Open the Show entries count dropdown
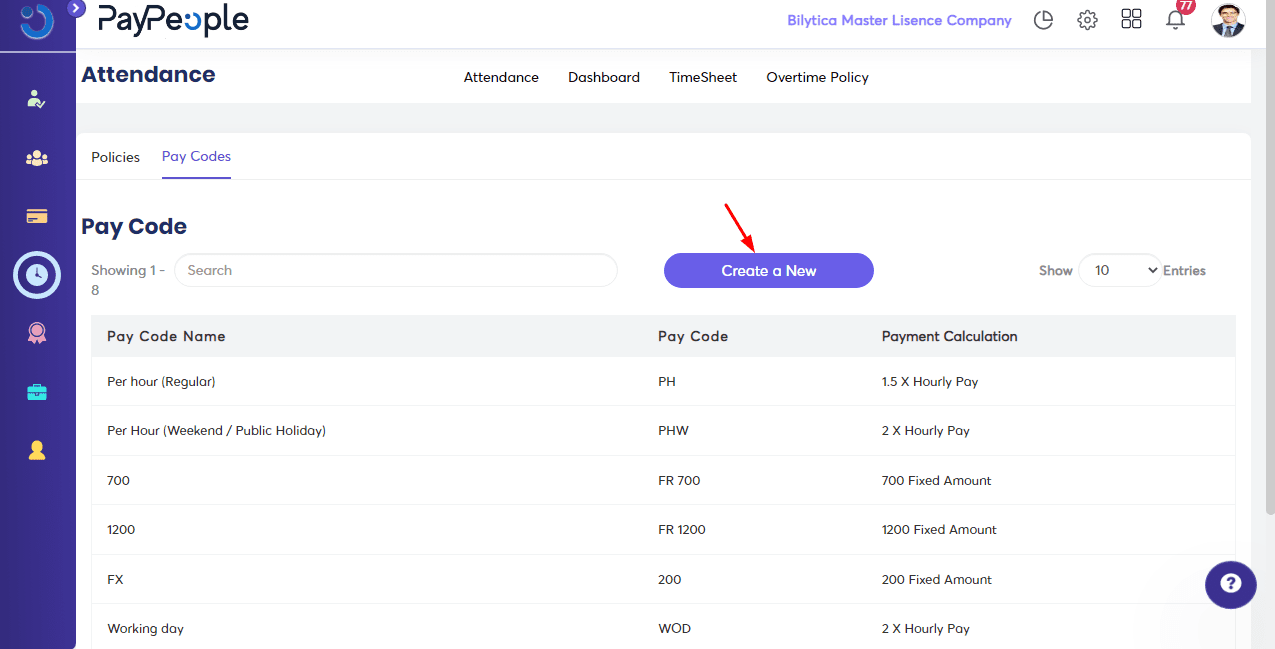The width and height of the screenshot is (1275, 649). pos(1120,270)
